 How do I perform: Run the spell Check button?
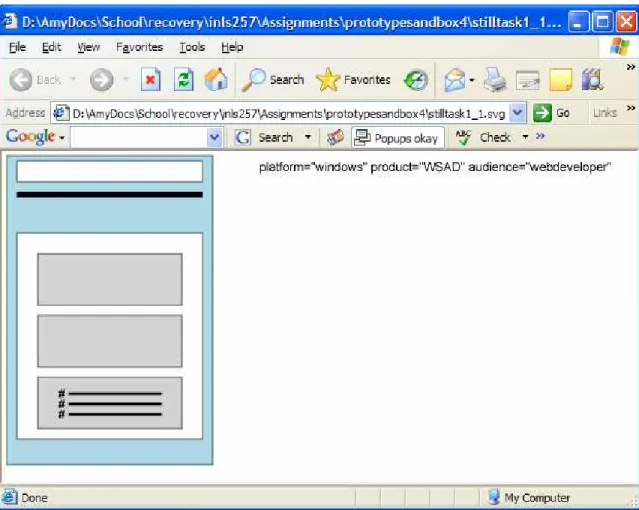pyautogui.click(x=483, y=137)
